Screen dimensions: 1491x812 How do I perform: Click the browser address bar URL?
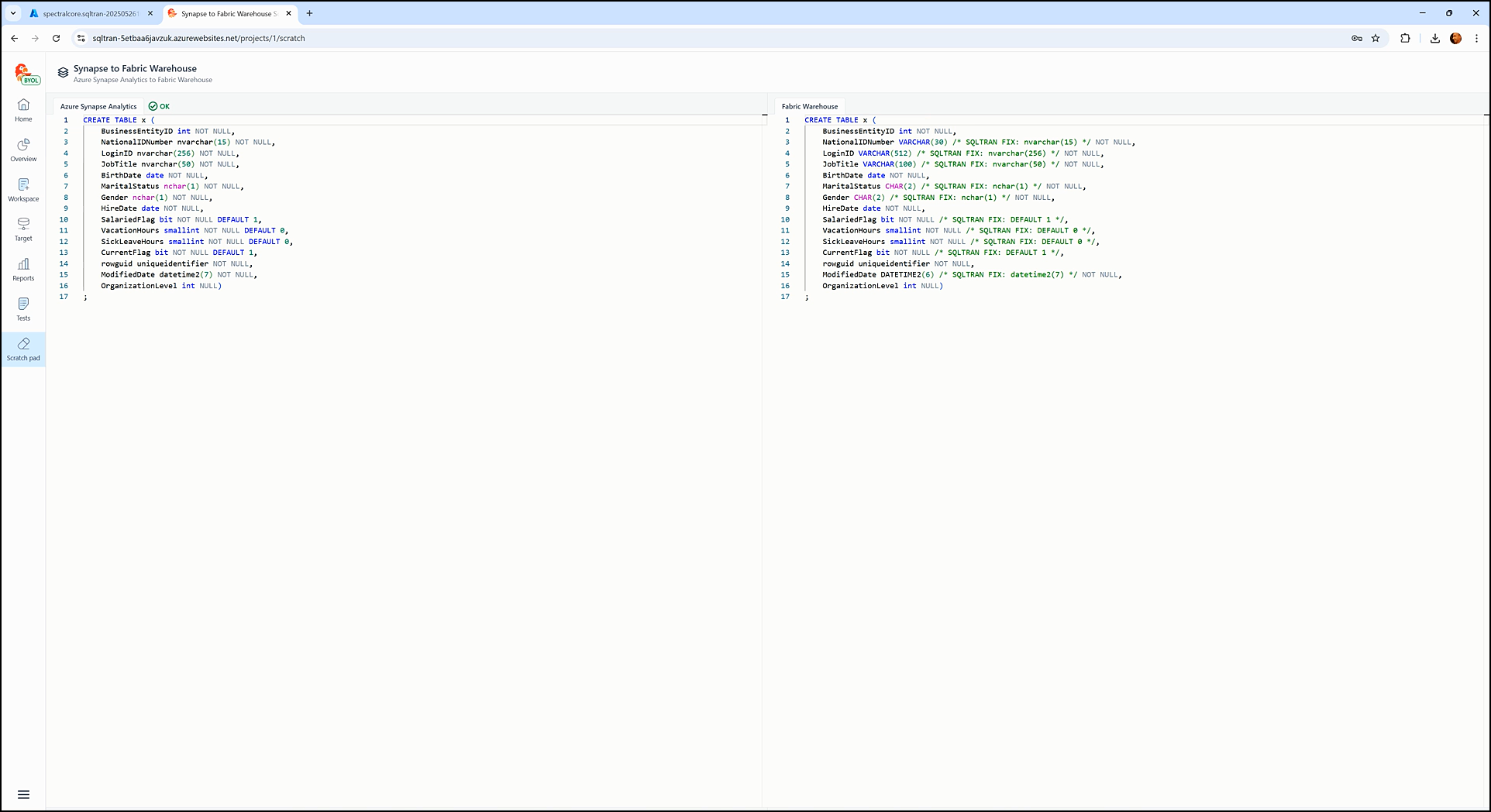click(198, 38)
